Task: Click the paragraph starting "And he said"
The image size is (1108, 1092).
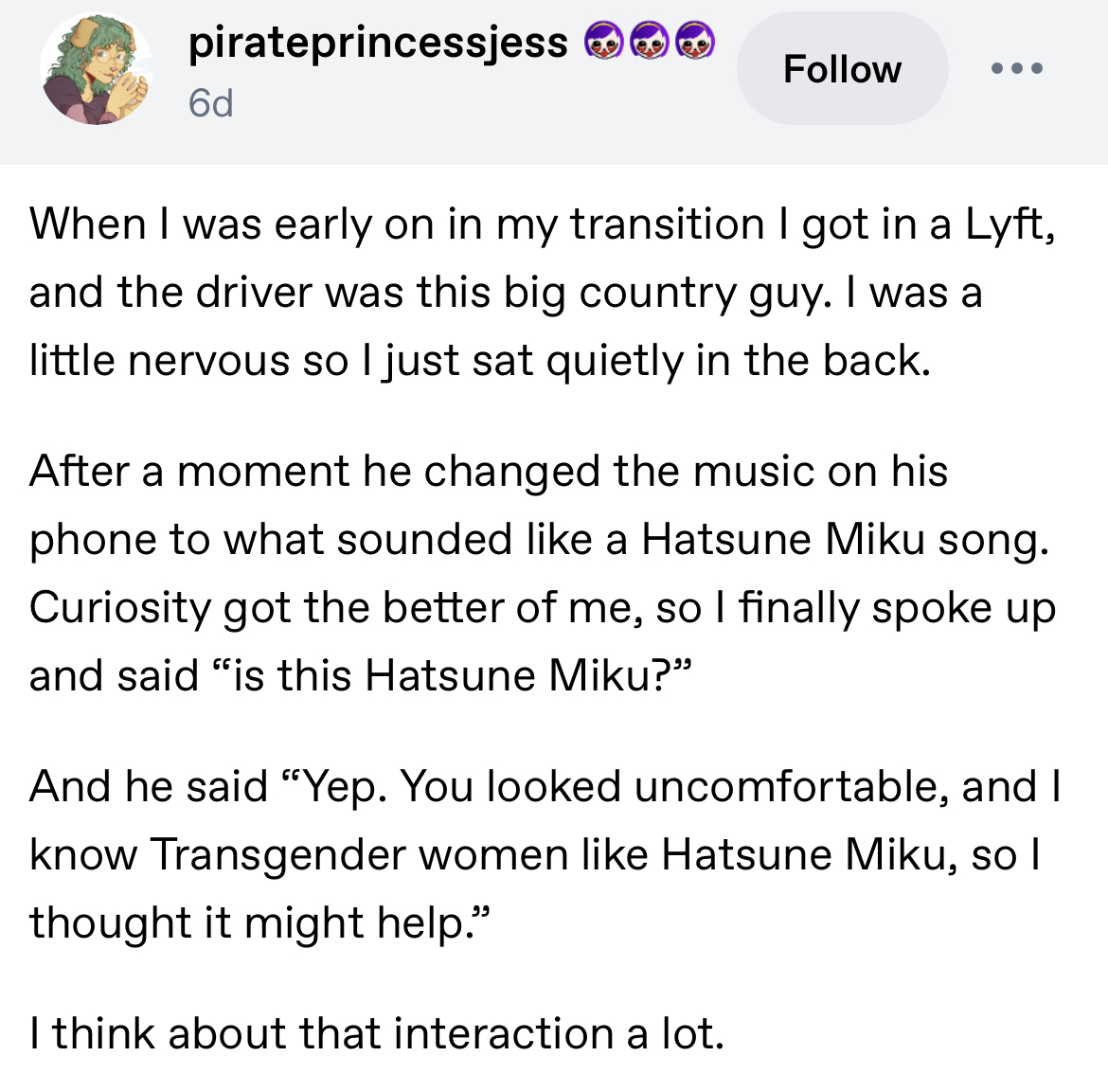Action: tap(545, 854)
